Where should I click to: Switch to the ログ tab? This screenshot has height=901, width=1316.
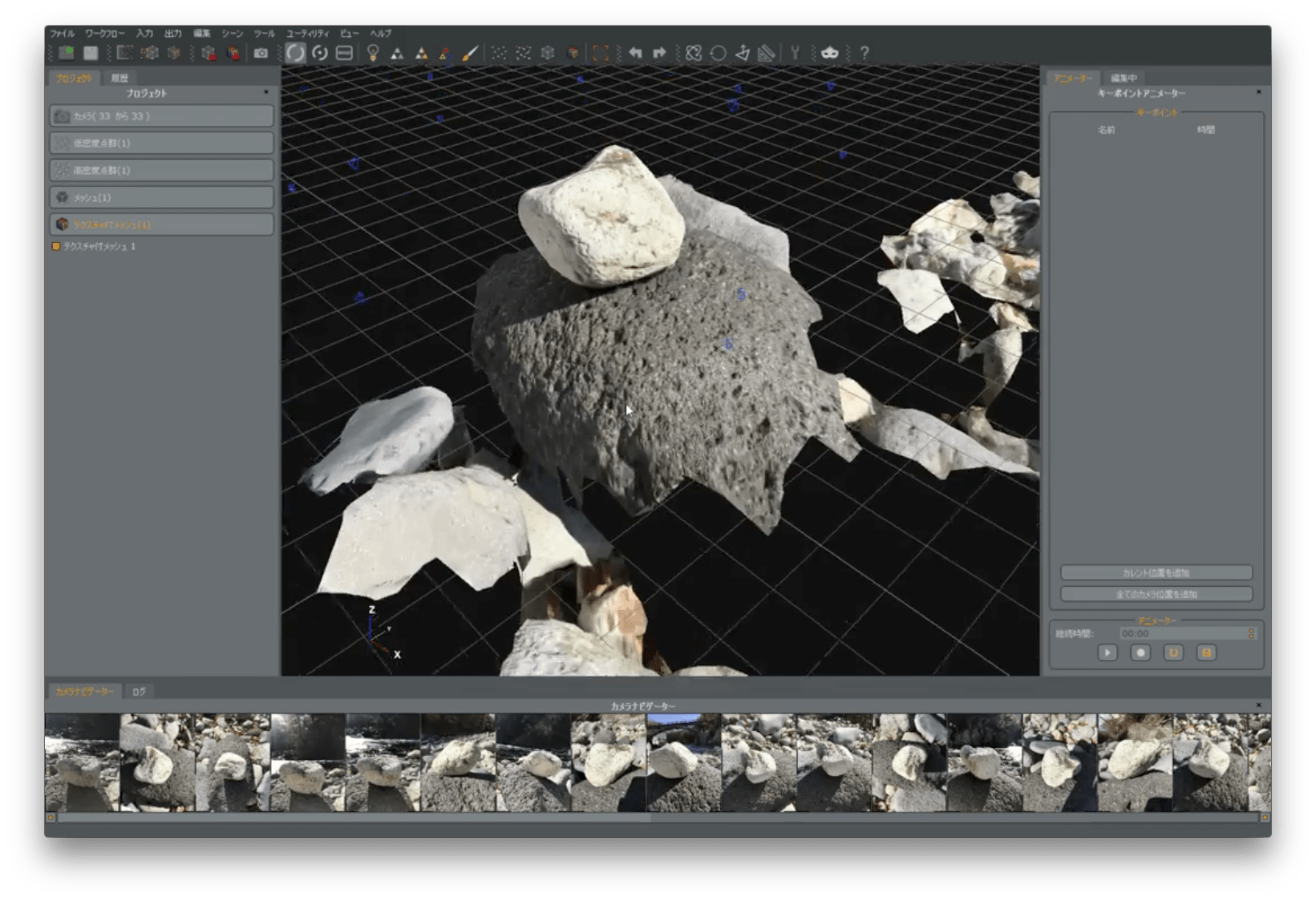pos(139,692)
